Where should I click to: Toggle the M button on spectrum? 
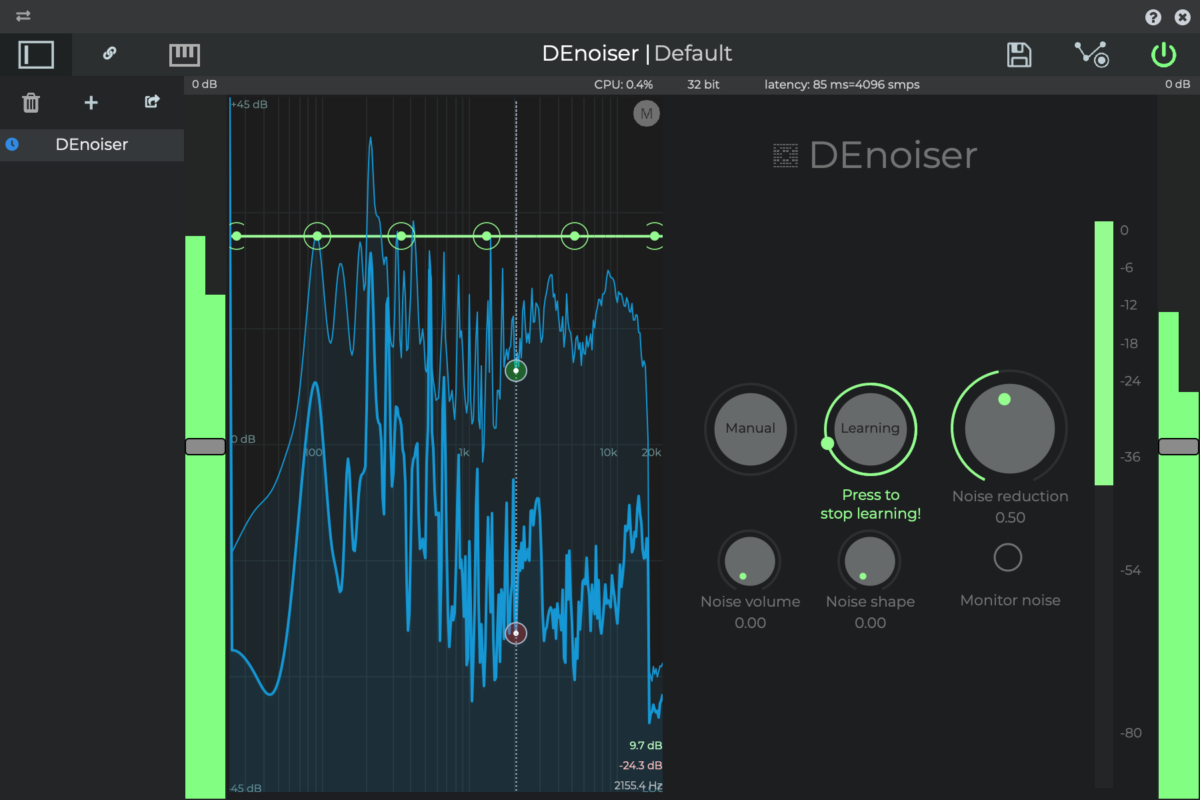(646, 114)
